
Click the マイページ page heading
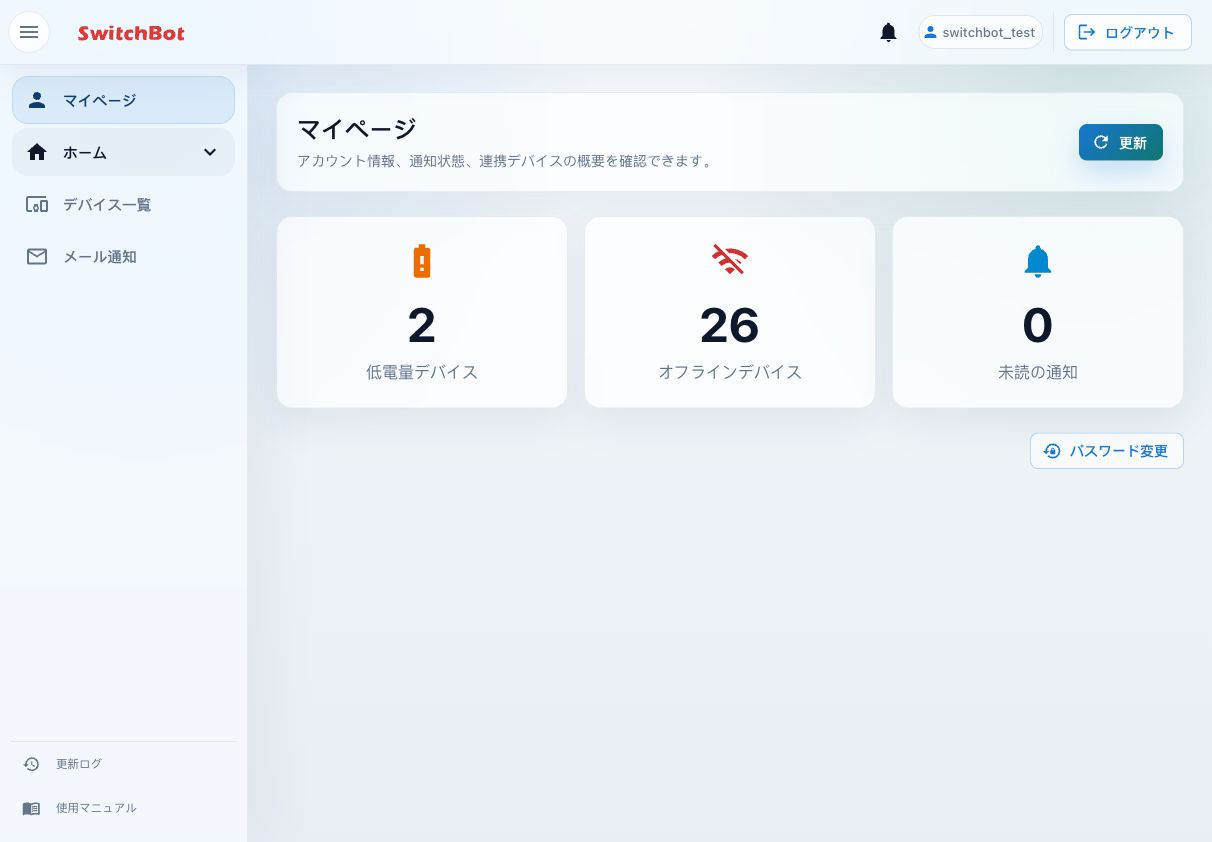pyautogui.click(x=357, y=128)
